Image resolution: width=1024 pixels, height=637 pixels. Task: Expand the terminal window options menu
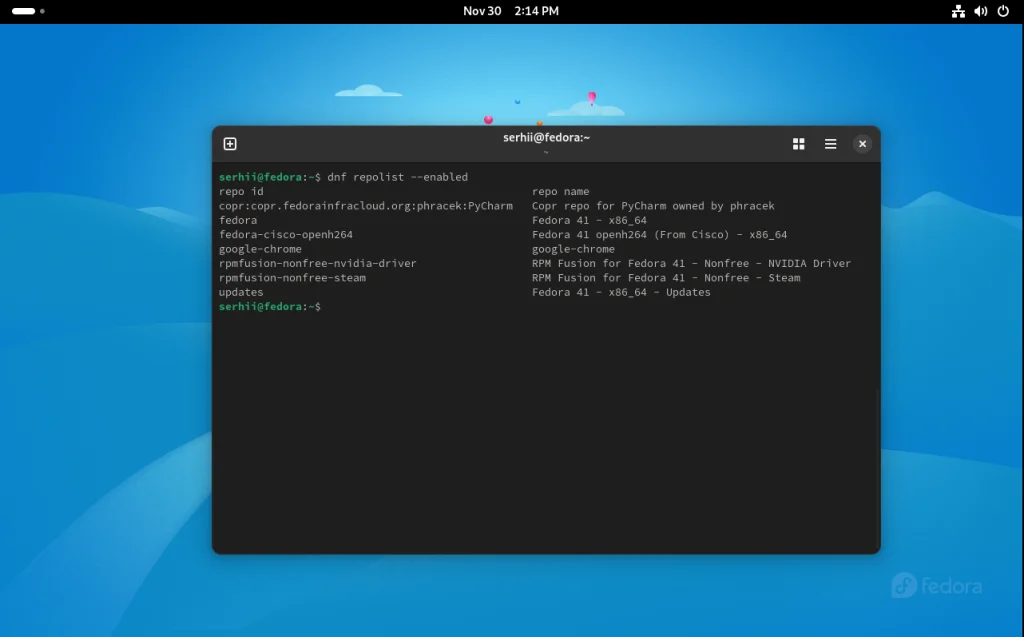point(830,143)
